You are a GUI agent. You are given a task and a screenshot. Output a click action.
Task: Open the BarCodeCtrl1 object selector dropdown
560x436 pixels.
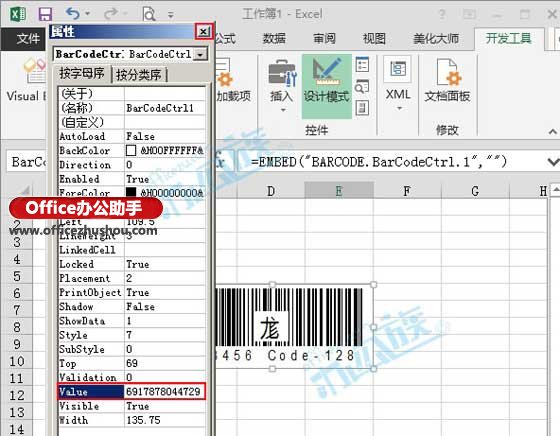[x=201, y=55]
